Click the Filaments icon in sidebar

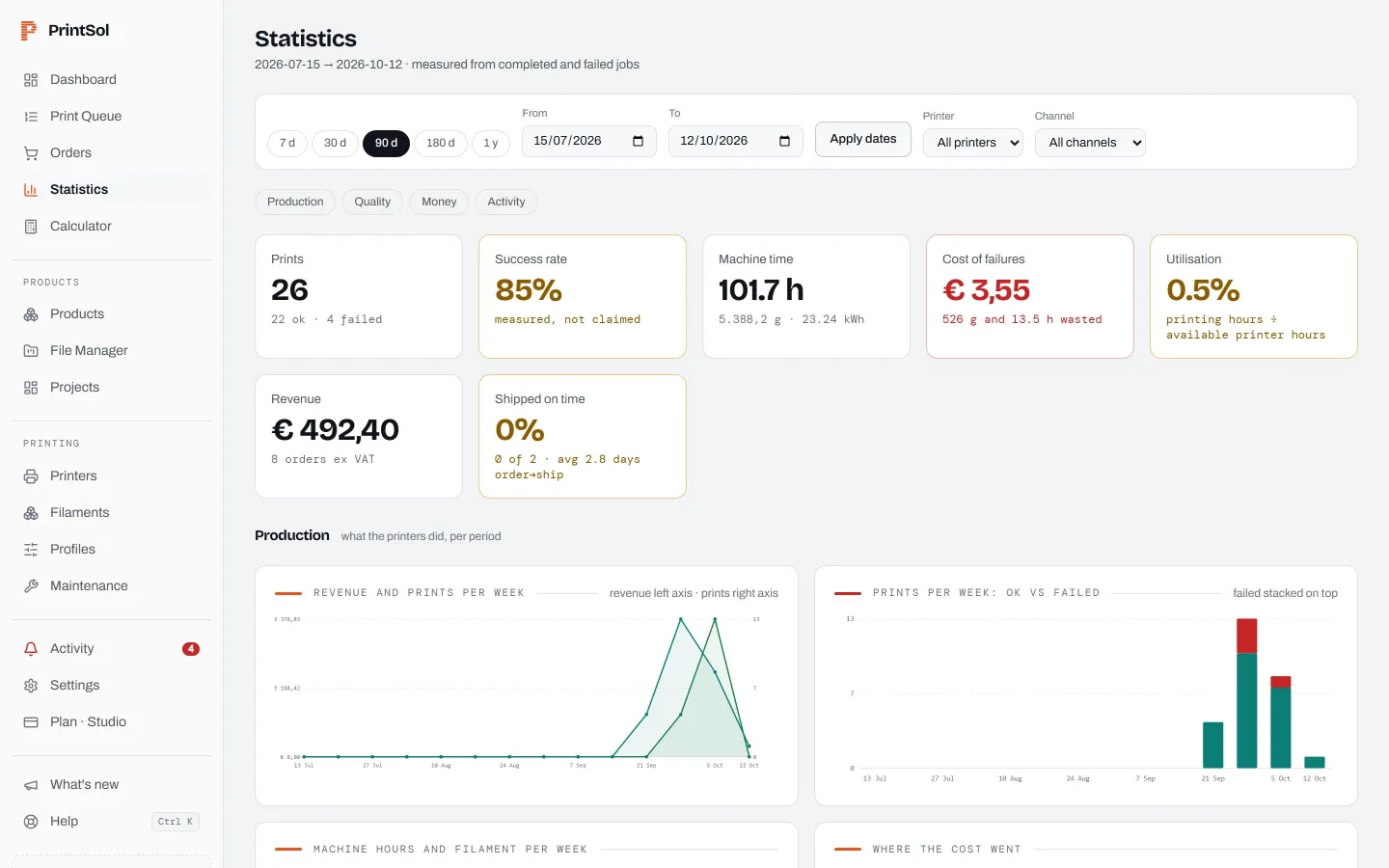(31, 513)
